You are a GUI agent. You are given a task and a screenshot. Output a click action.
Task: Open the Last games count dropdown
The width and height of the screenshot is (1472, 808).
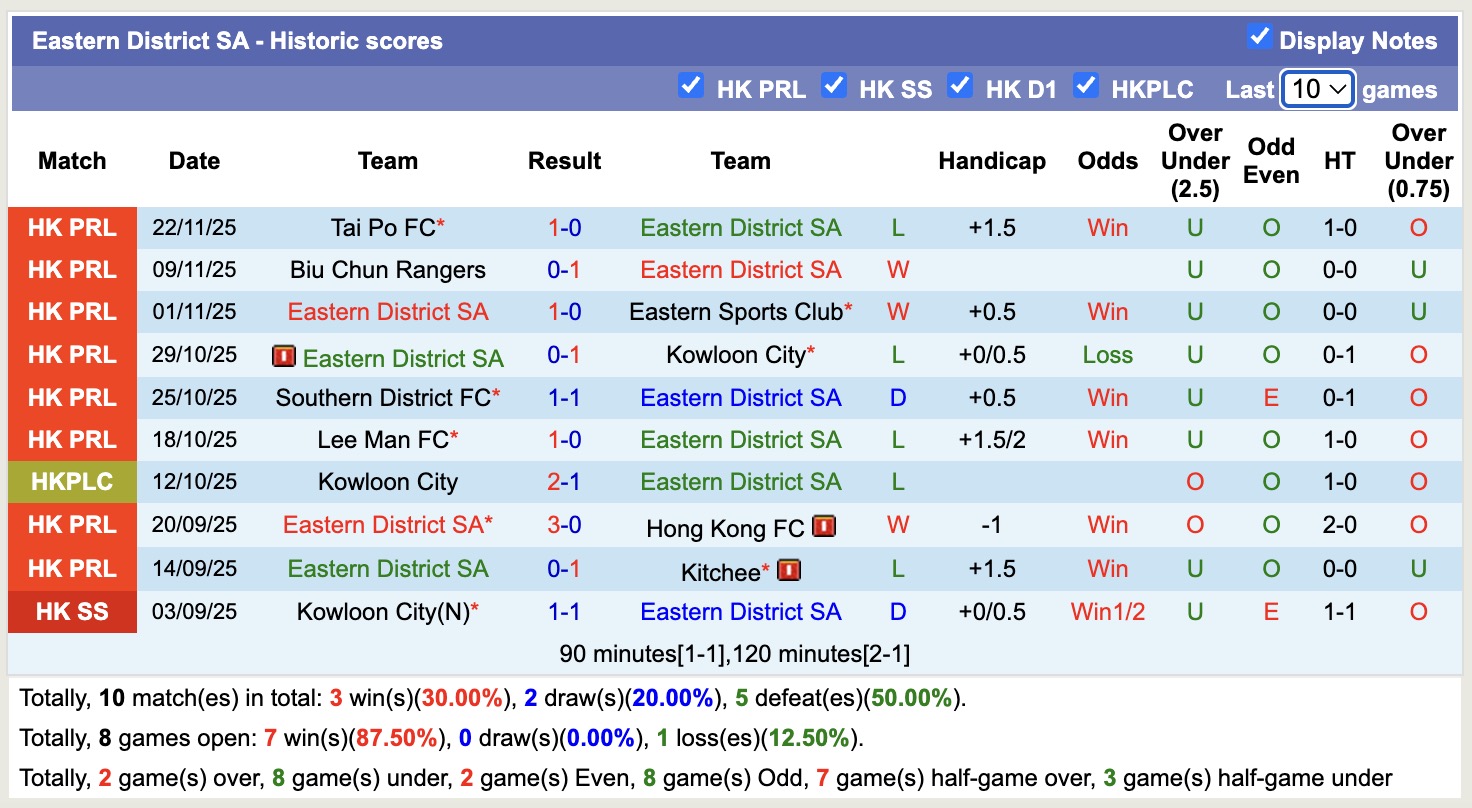tap(1317, 89)
